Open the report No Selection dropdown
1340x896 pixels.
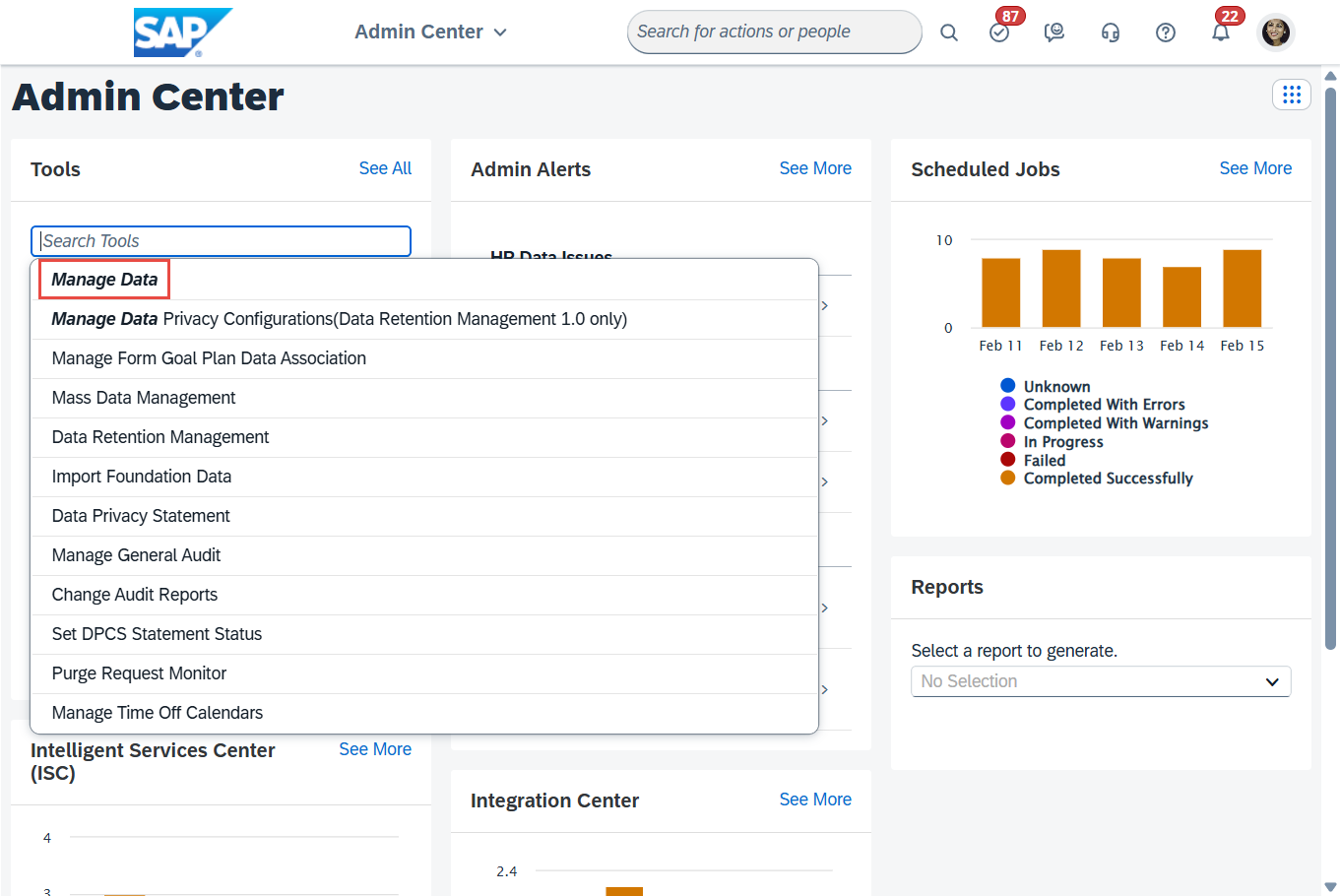pyautogui.click(x=1100, y=681)
